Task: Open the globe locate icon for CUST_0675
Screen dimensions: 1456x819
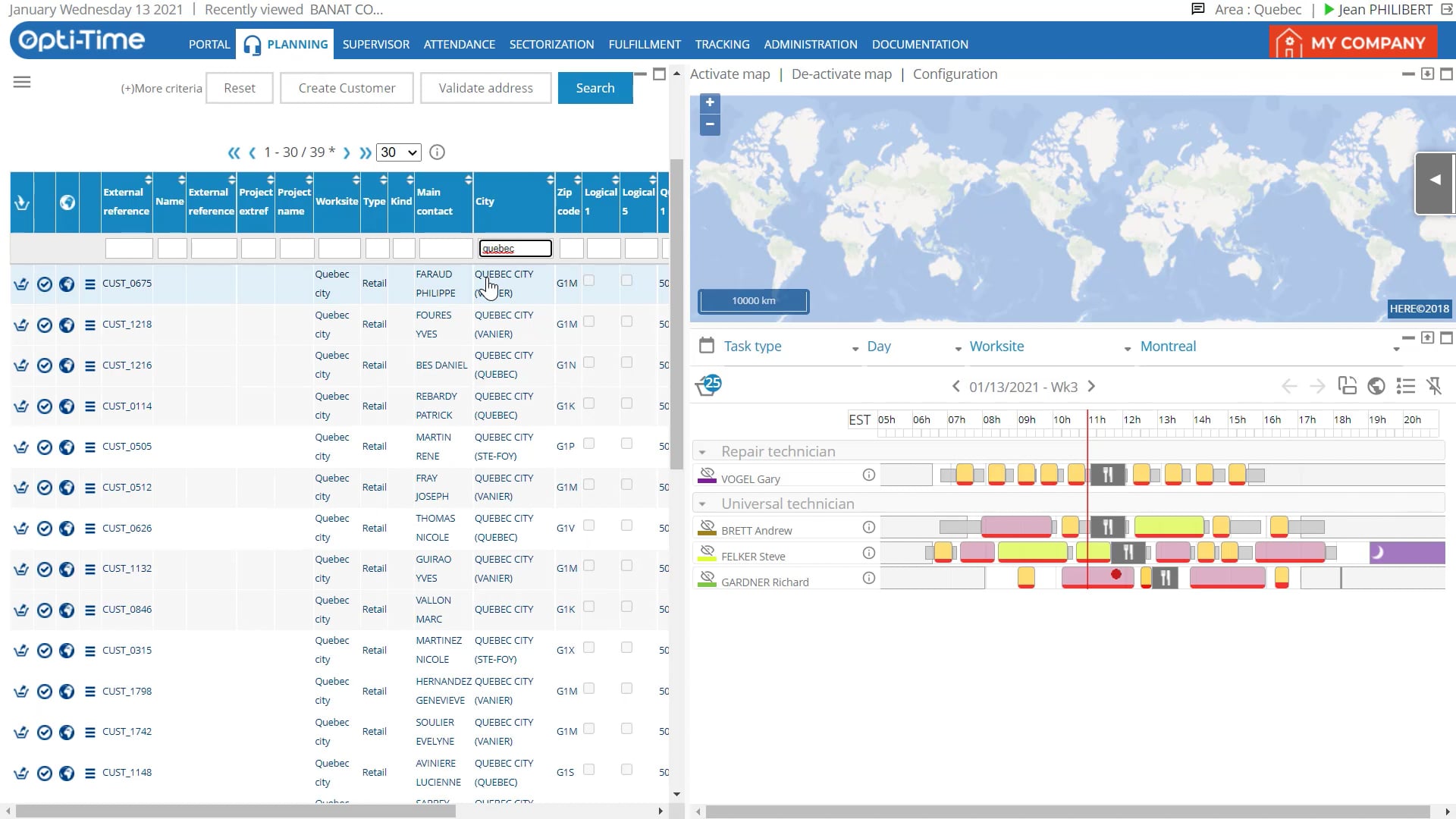Action: tap(67, 284)
